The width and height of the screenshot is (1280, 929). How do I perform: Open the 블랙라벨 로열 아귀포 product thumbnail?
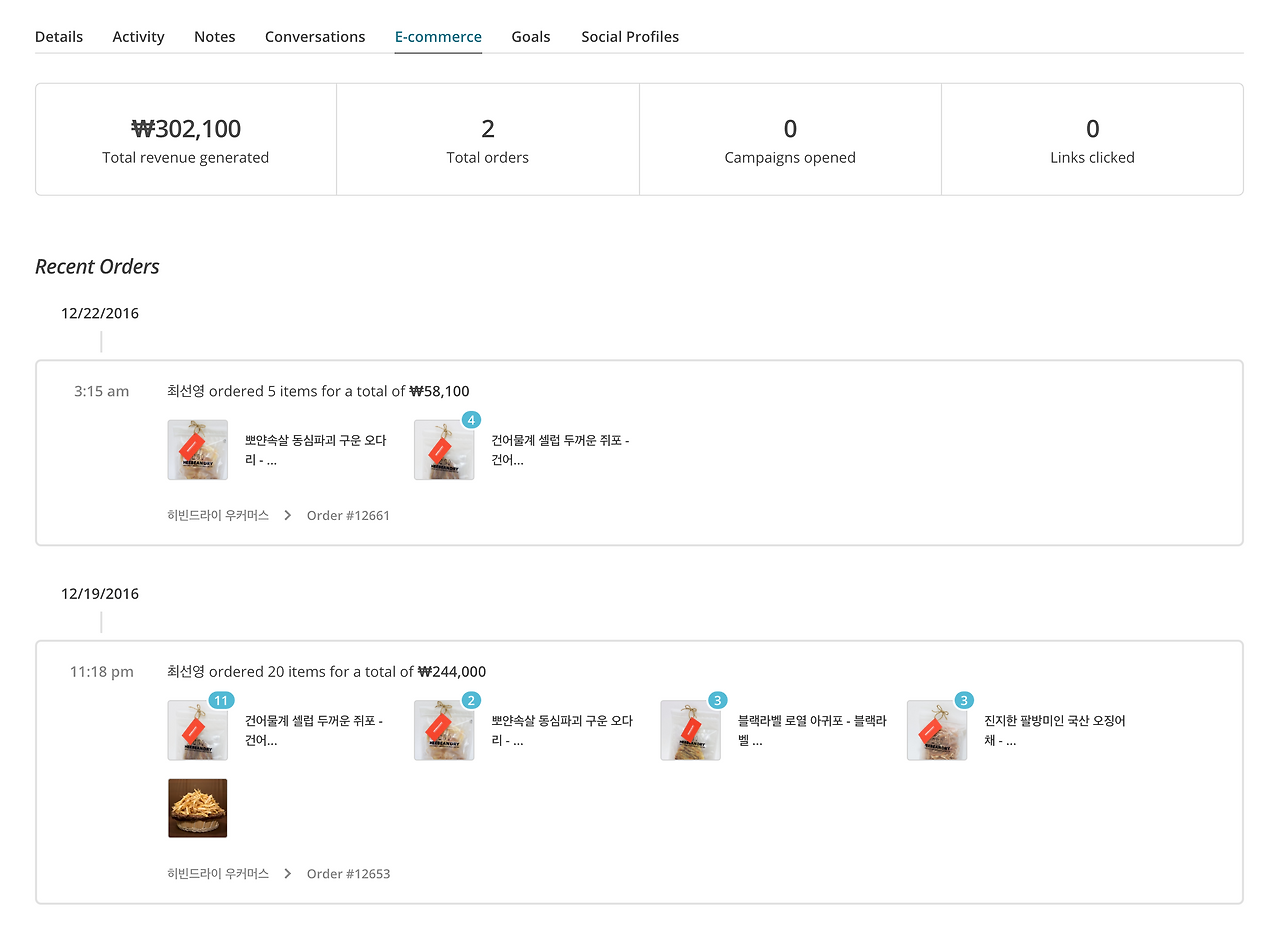(x=691, y=730)
